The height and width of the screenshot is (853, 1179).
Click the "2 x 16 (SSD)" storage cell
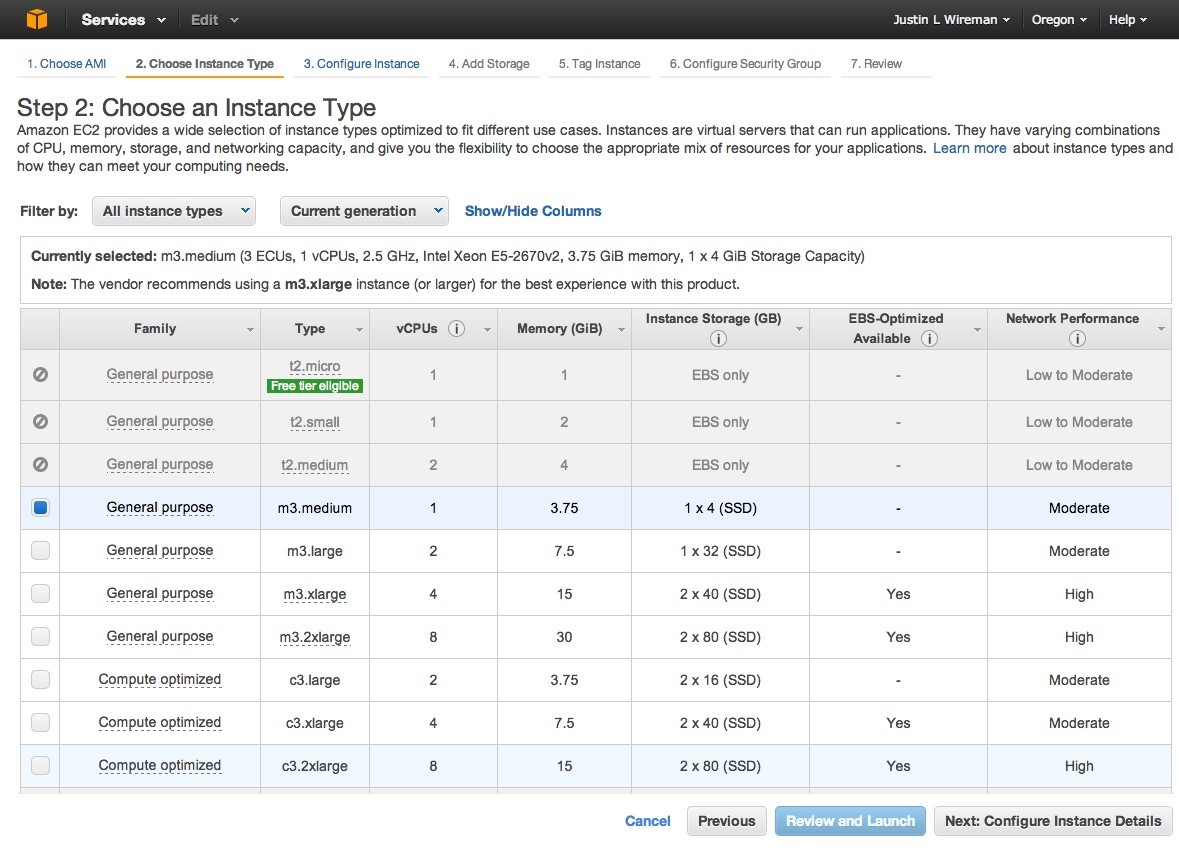tap(720, 680)
